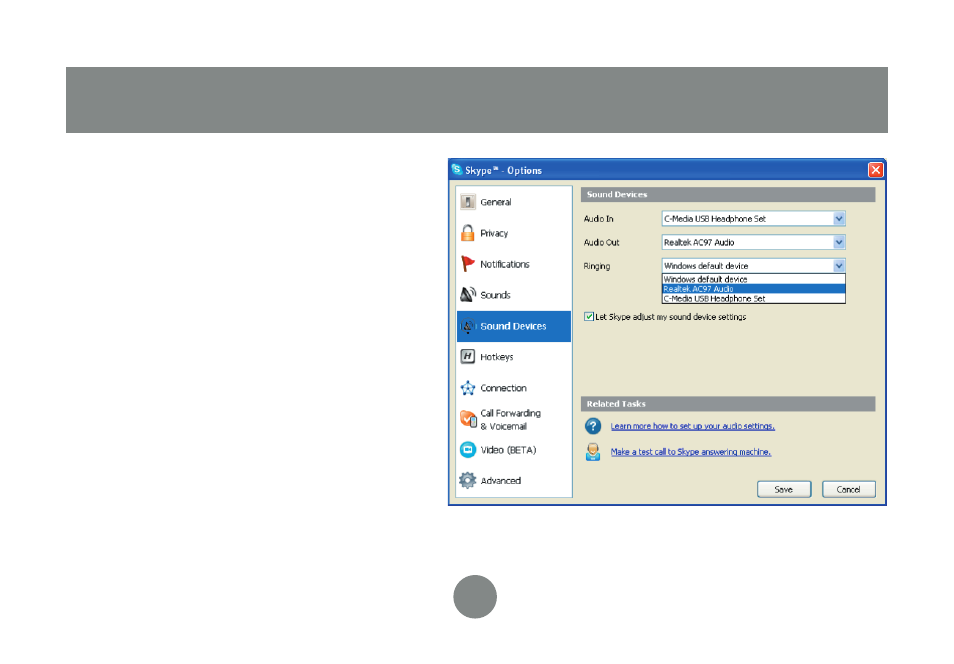The height and width of the screenshot is (664, 954).
Task: Click the Skype - Options title bar text
Action: pos(503,170)
